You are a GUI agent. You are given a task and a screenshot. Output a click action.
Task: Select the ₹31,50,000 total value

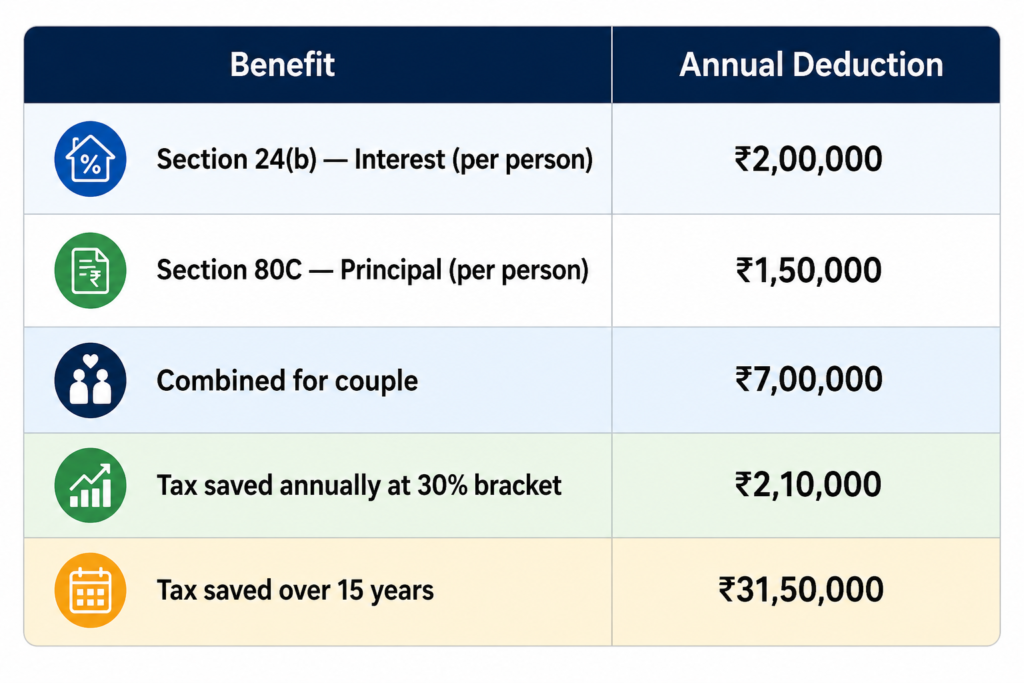[801, 590]
